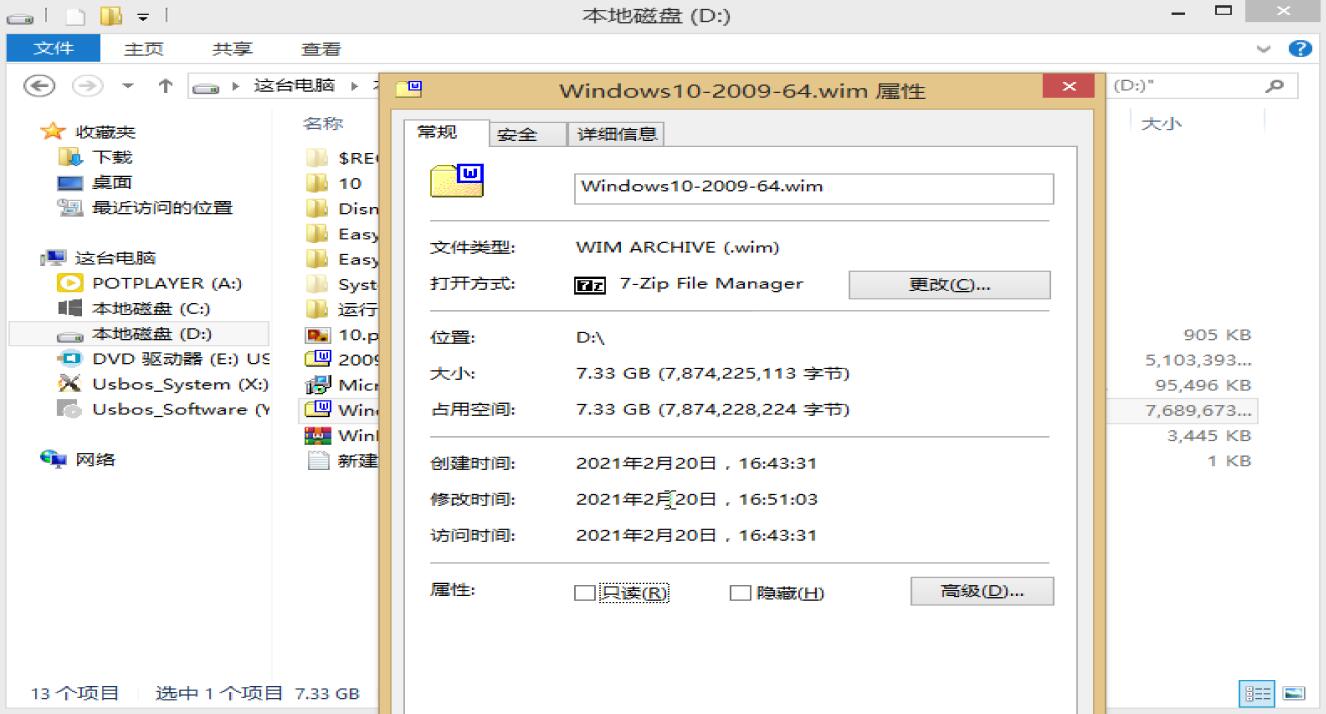The height and width of the screenshot is (714, 1326).
Task: Click the Micr installer file icon
Action: point(318,385)
